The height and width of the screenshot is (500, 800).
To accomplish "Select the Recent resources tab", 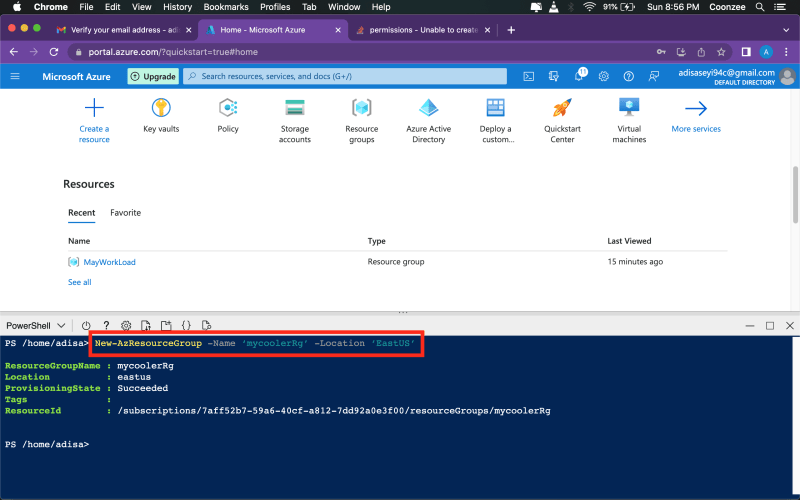I will (82, 213).
